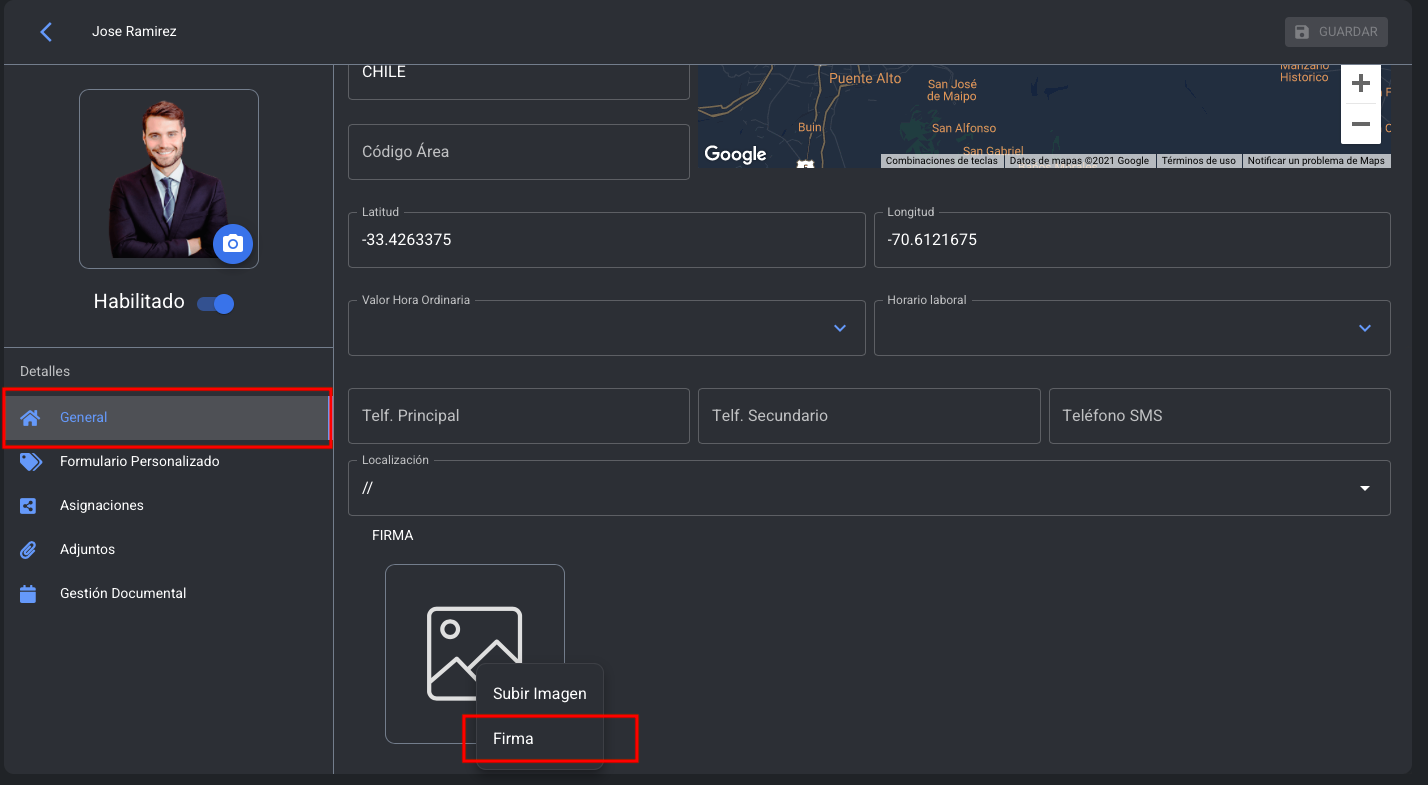The width and height of the screenshot is (1428, 785).
Task: Zoom in on the map
Action: pyautogui.click(x=1360, y=84)
